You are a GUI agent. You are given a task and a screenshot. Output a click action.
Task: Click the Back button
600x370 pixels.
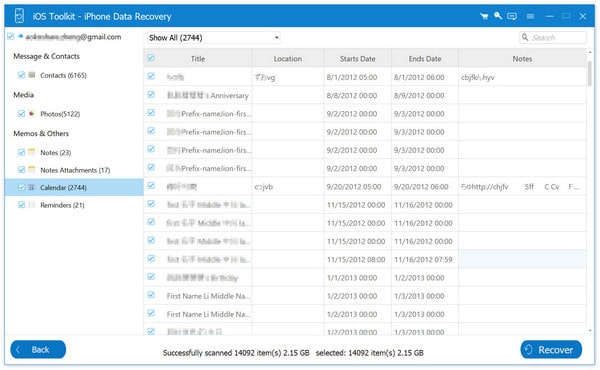[x=38, y=349]
